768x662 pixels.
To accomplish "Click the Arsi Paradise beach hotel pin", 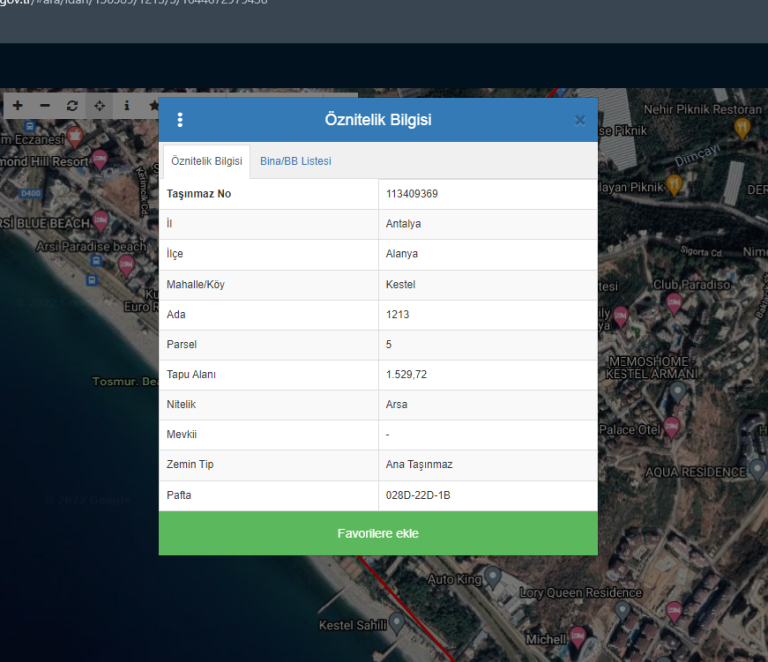I will (127, 265).
